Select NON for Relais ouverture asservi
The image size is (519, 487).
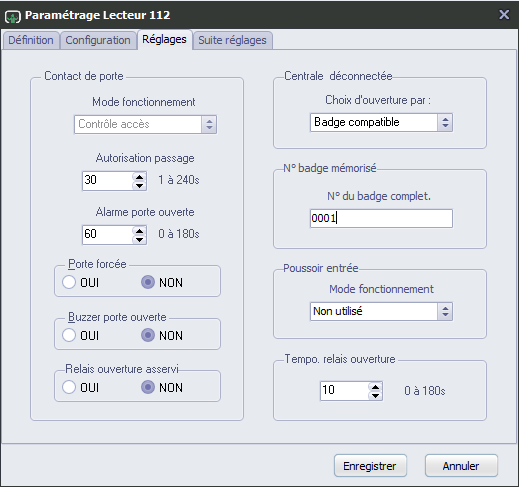click(x=148, y=387)
